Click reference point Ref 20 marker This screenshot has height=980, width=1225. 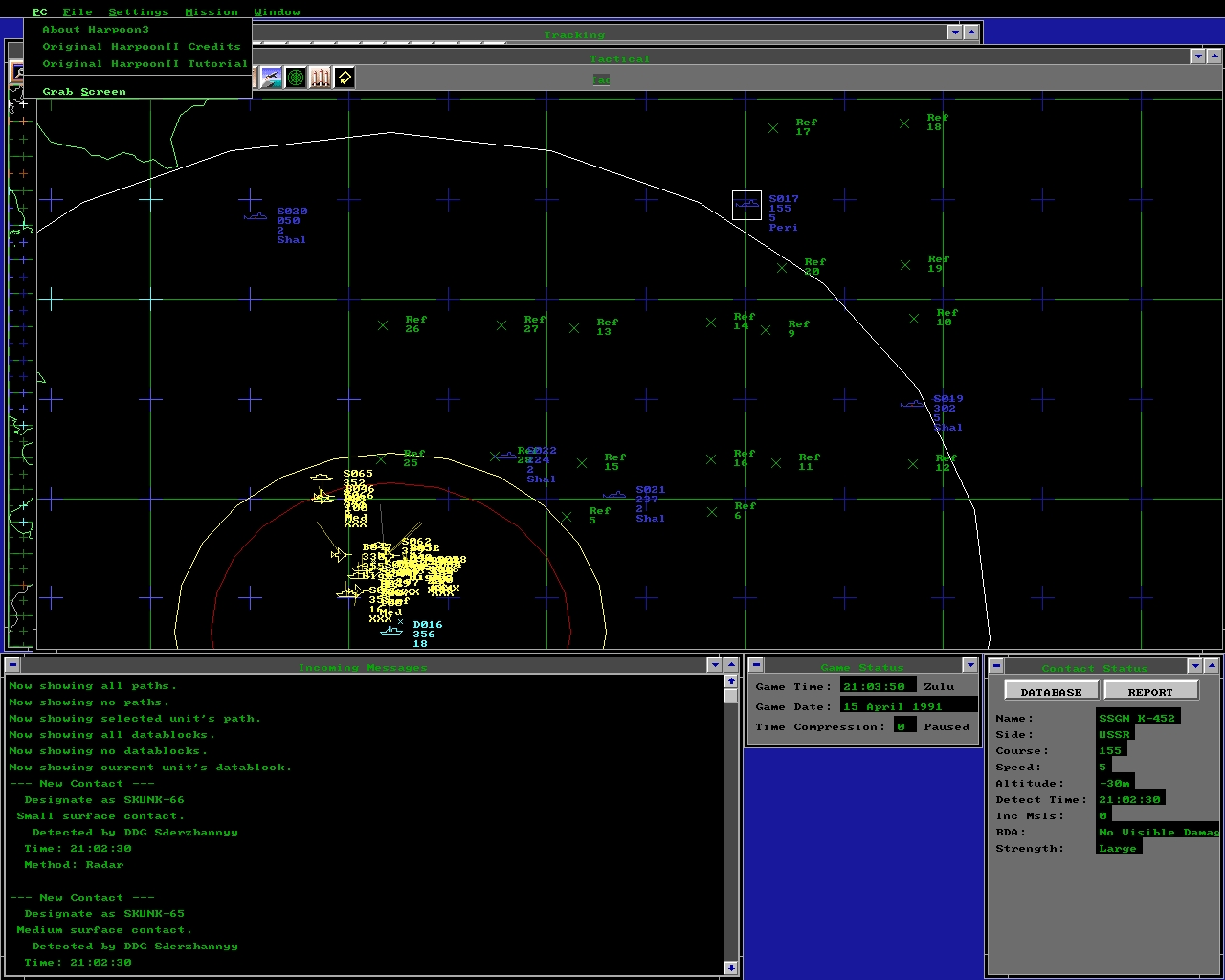pos(782,268)
